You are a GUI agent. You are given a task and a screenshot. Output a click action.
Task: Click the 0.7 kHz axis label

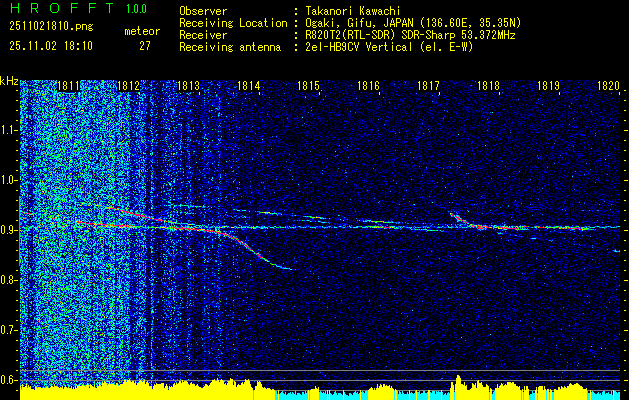tap(8, 330)
